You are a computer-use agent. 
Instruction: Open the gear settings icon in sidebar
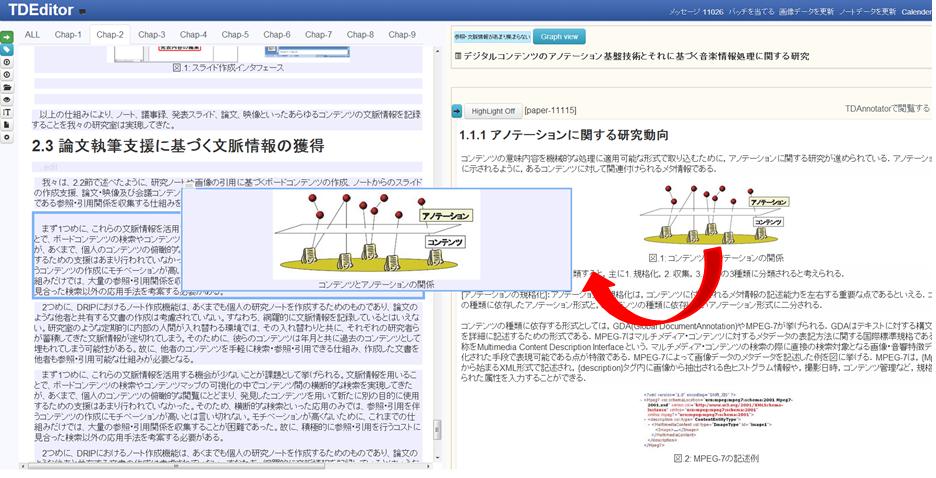click(x=6, y=137)
